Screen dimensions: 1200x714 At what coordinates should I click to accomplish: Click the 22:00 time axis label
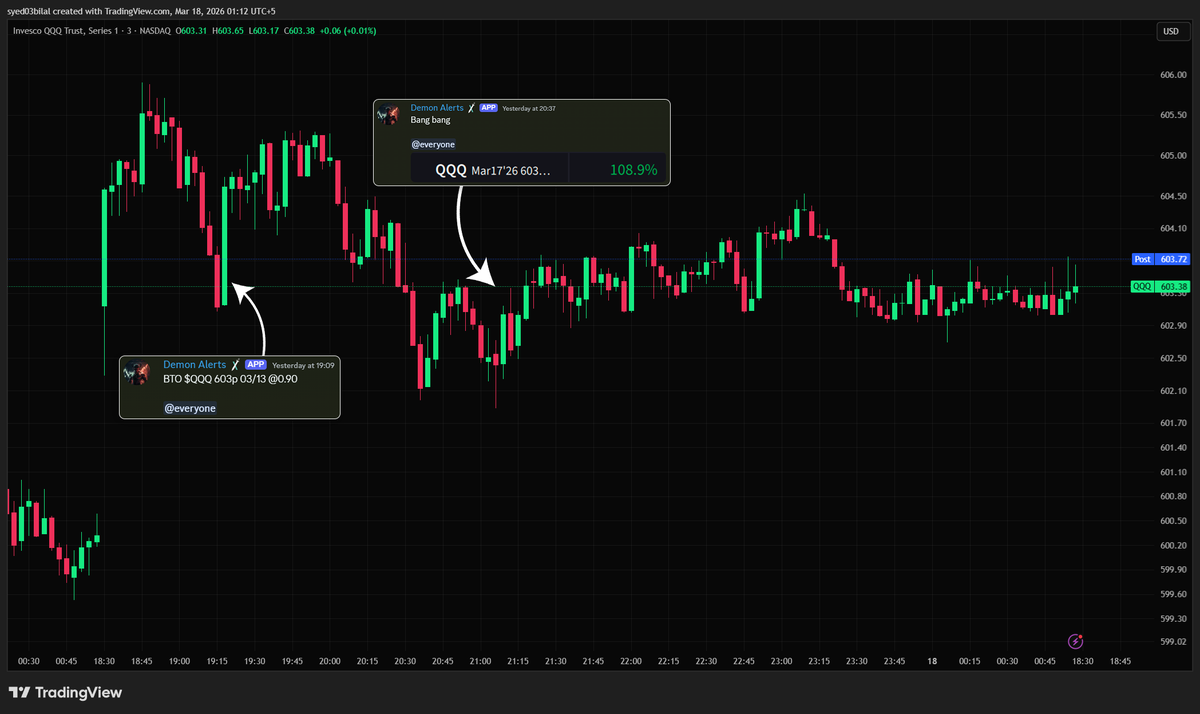tap(631, 661)
